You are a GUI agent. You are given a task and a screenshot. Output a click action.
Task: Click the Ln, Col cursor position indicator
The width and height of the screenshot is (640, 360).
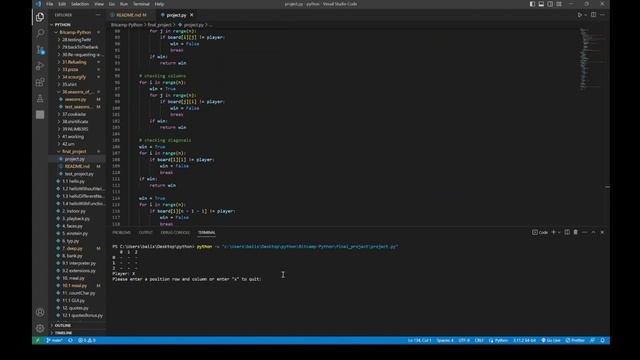[x=420, y=340]
